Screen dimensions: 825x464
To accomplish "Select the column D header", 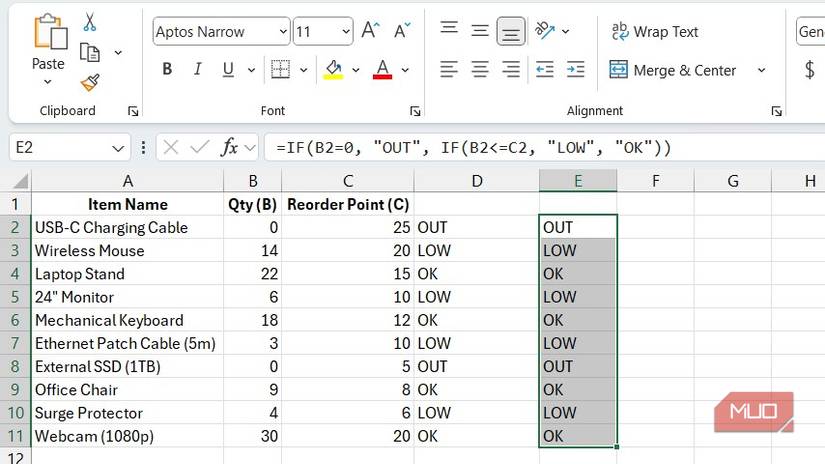I will 477,181.
